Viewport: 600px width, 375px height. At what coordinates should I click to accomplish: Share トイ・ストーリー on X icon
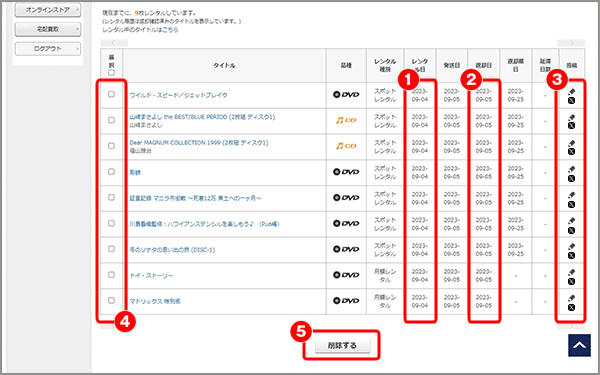tap(571, 281)
